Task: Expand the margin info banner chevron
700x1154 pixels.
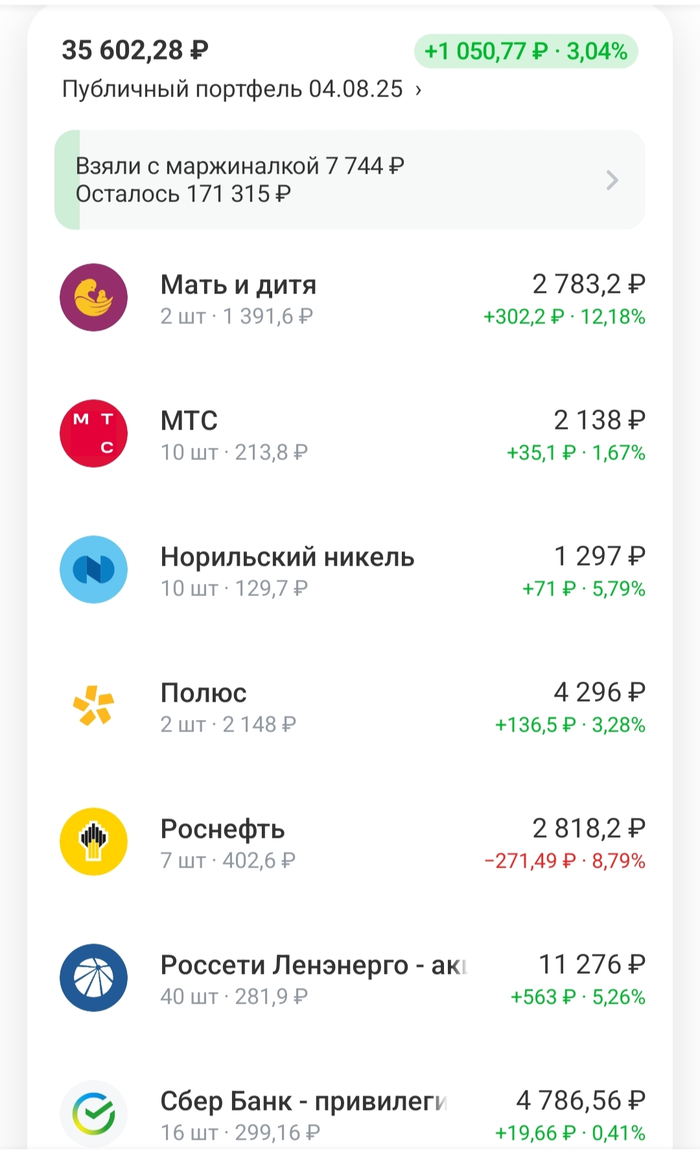Action: 612,180
